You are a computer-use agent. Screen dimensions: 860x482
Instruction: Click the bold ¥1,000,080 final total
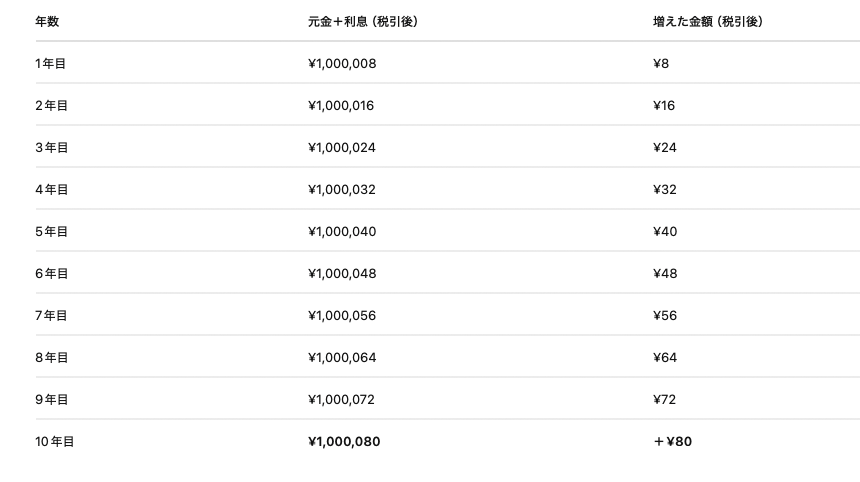coord(344,442)
